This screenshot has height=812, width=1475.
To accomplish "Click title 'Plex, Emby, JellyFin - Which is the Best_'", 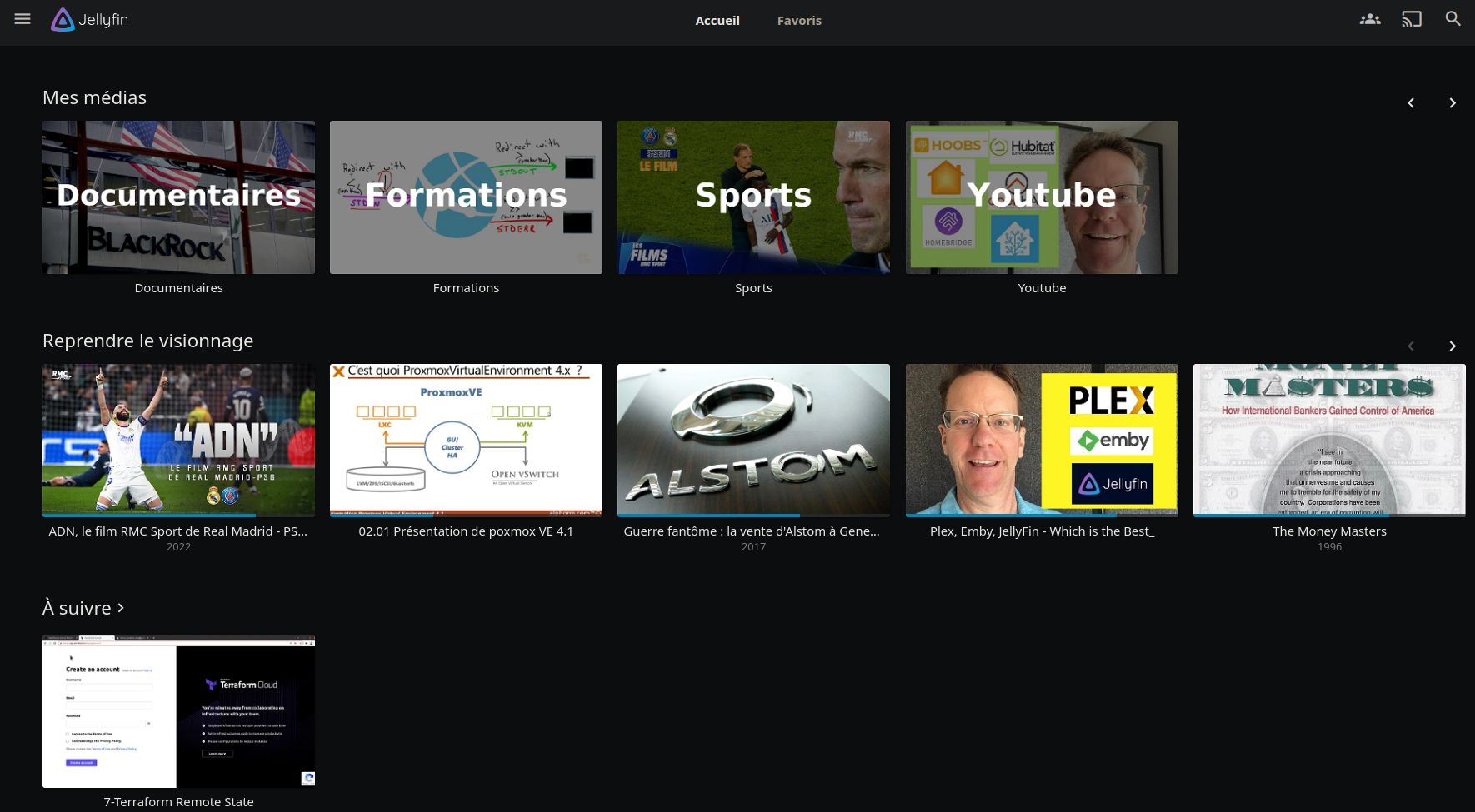I will (x=1042, y=531).
